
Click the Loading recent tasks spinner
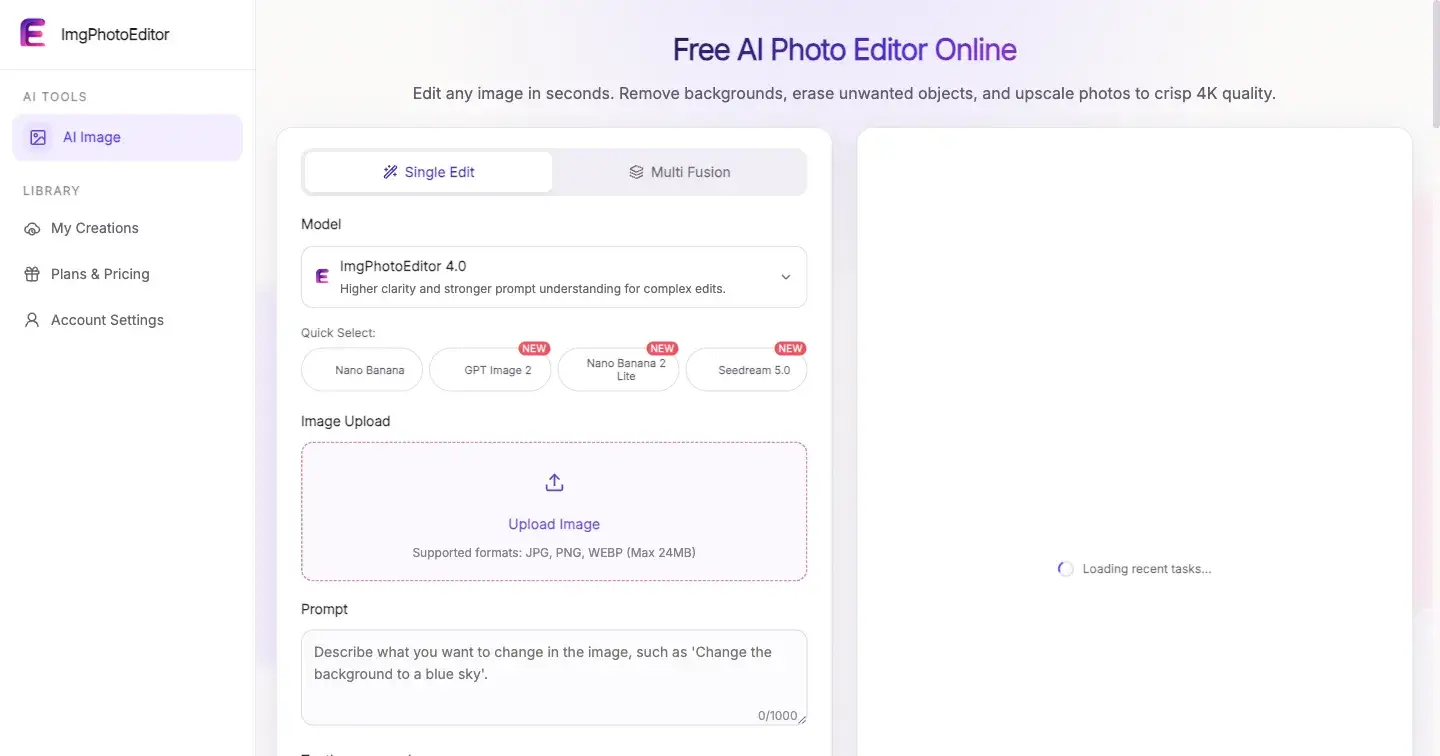point(1066,569)
